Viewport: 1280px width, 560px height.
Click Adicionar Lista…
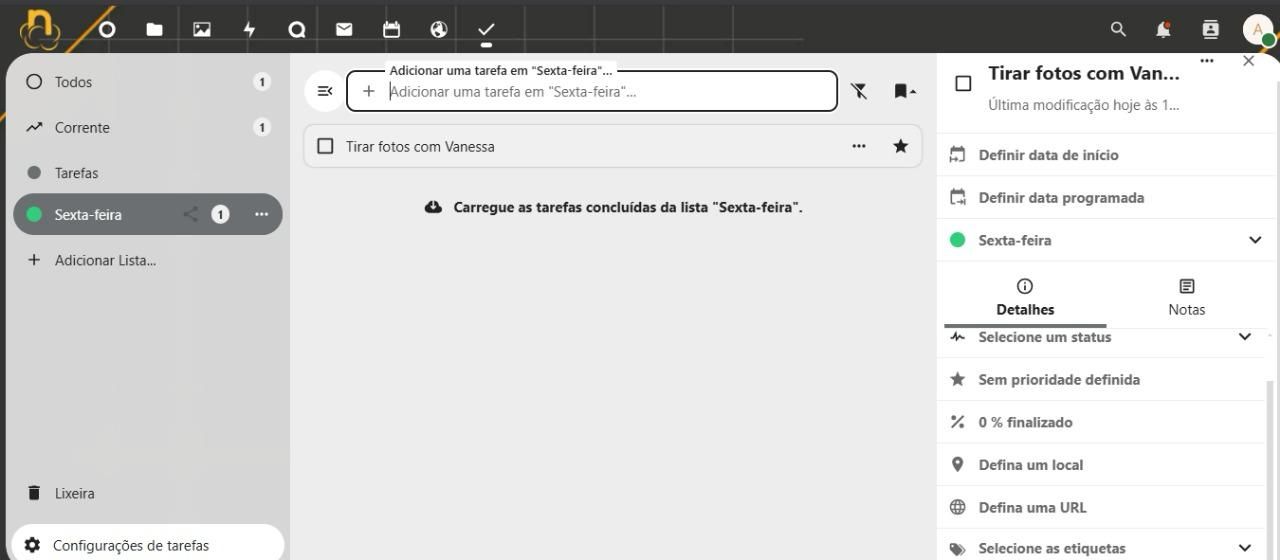pyautogui.click(x=148, y=260)
